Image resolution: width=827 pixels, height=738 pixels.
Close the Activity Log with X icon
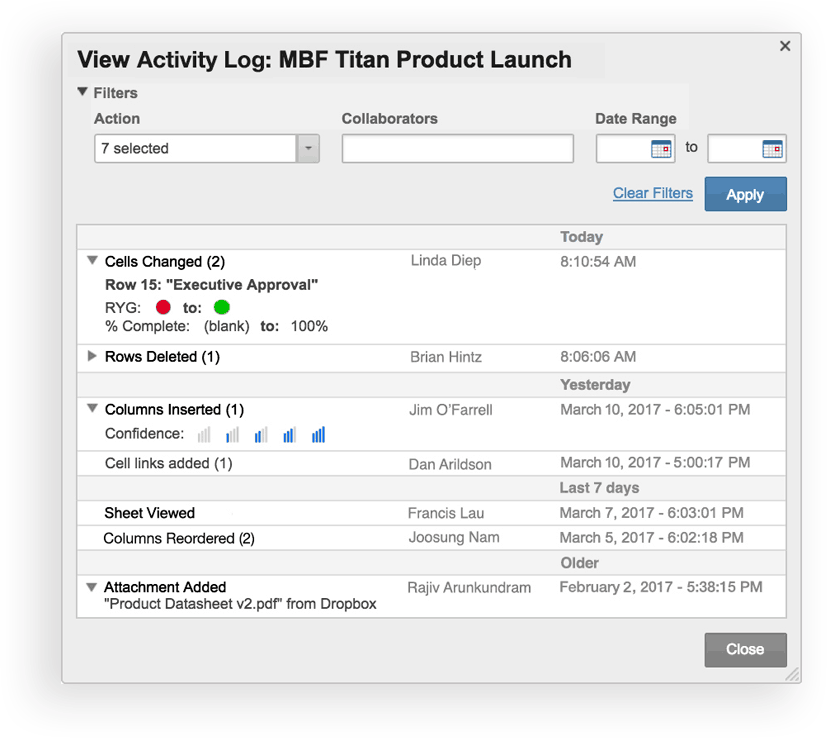click(785, 46)
